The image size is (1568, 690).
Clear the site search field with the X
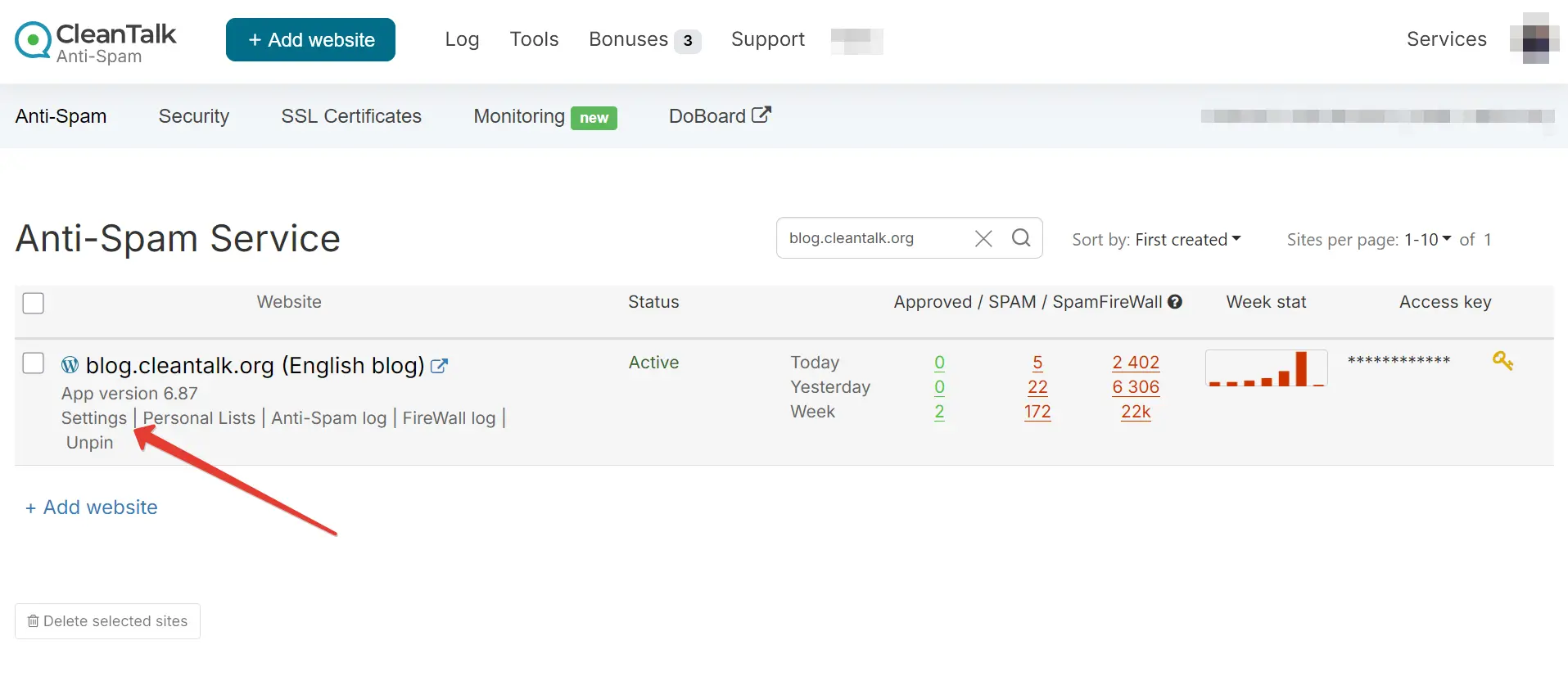coord(983,238)
